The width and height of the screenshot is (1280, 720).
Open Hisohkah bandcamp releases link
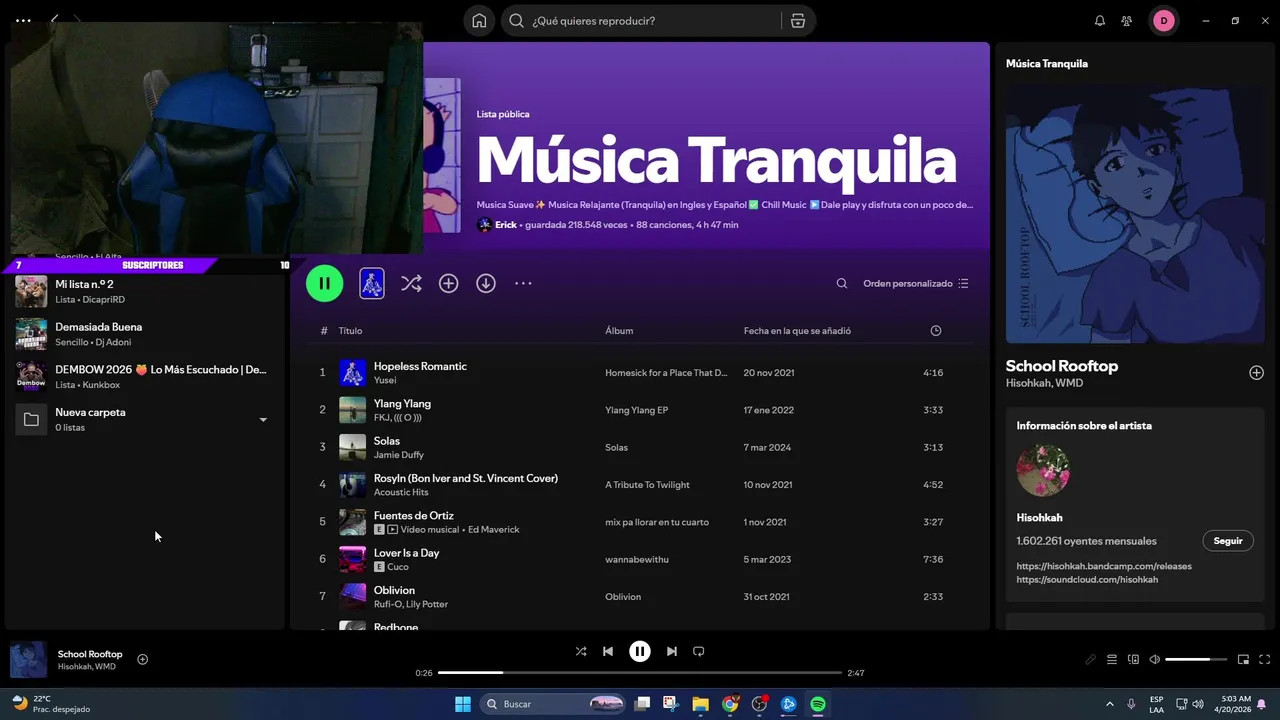[x=1104, y=566]
